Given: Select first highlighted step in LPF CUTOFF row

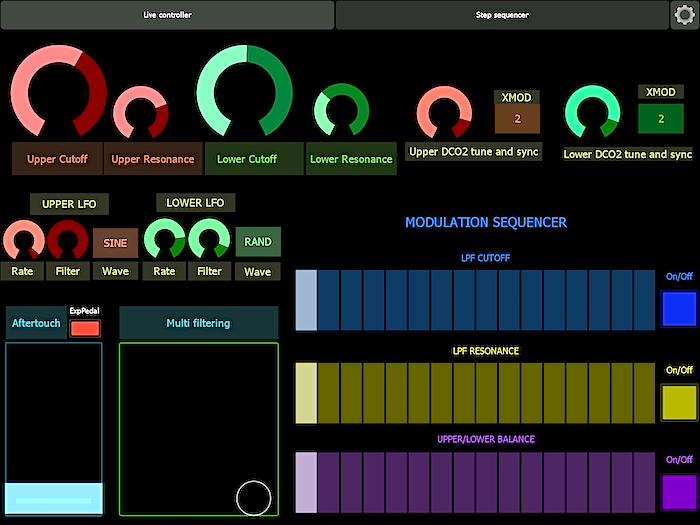Looking at the screenshot, I should point(306,300).
